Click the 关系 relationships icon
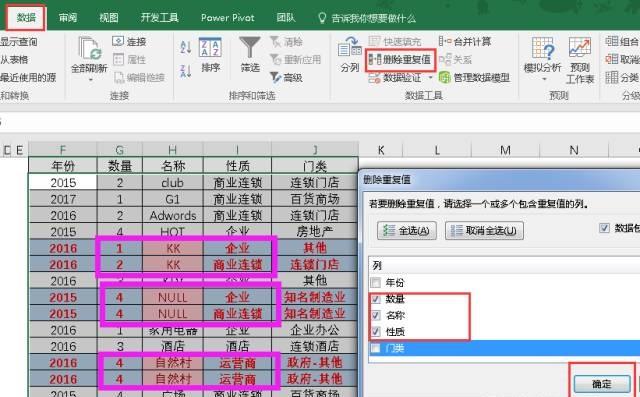Screen dimensions: 640x397 coord(444,60)
